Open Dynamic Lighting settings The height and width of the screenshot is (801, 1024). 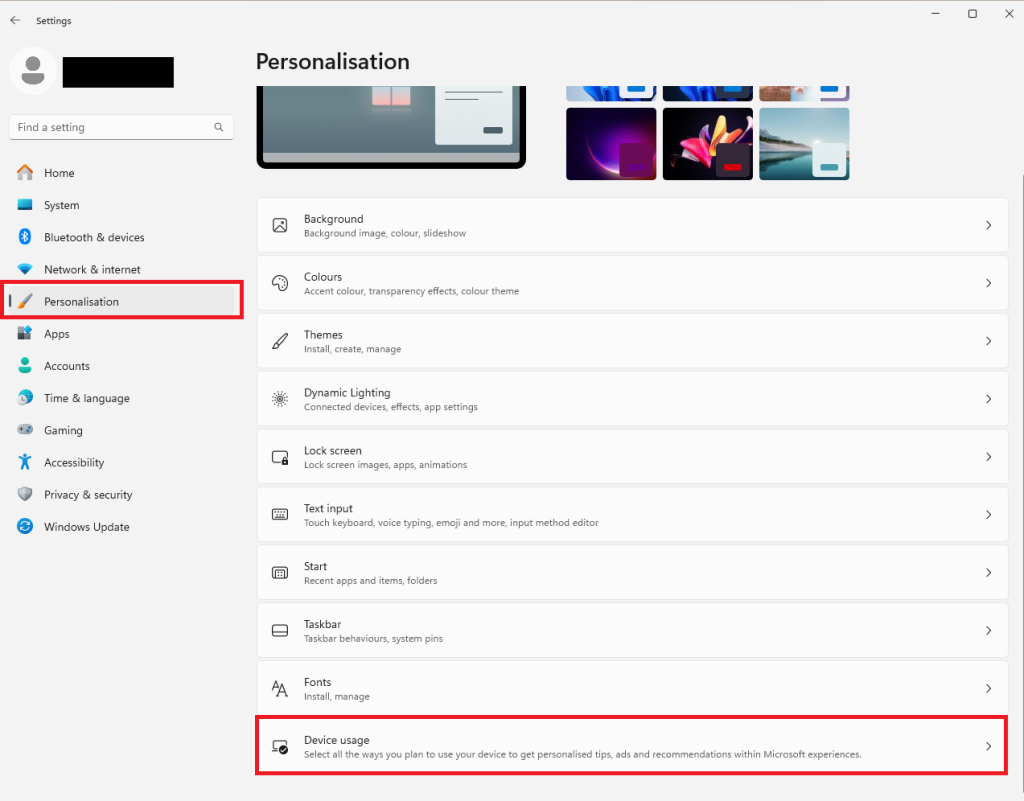coord(632,399)
